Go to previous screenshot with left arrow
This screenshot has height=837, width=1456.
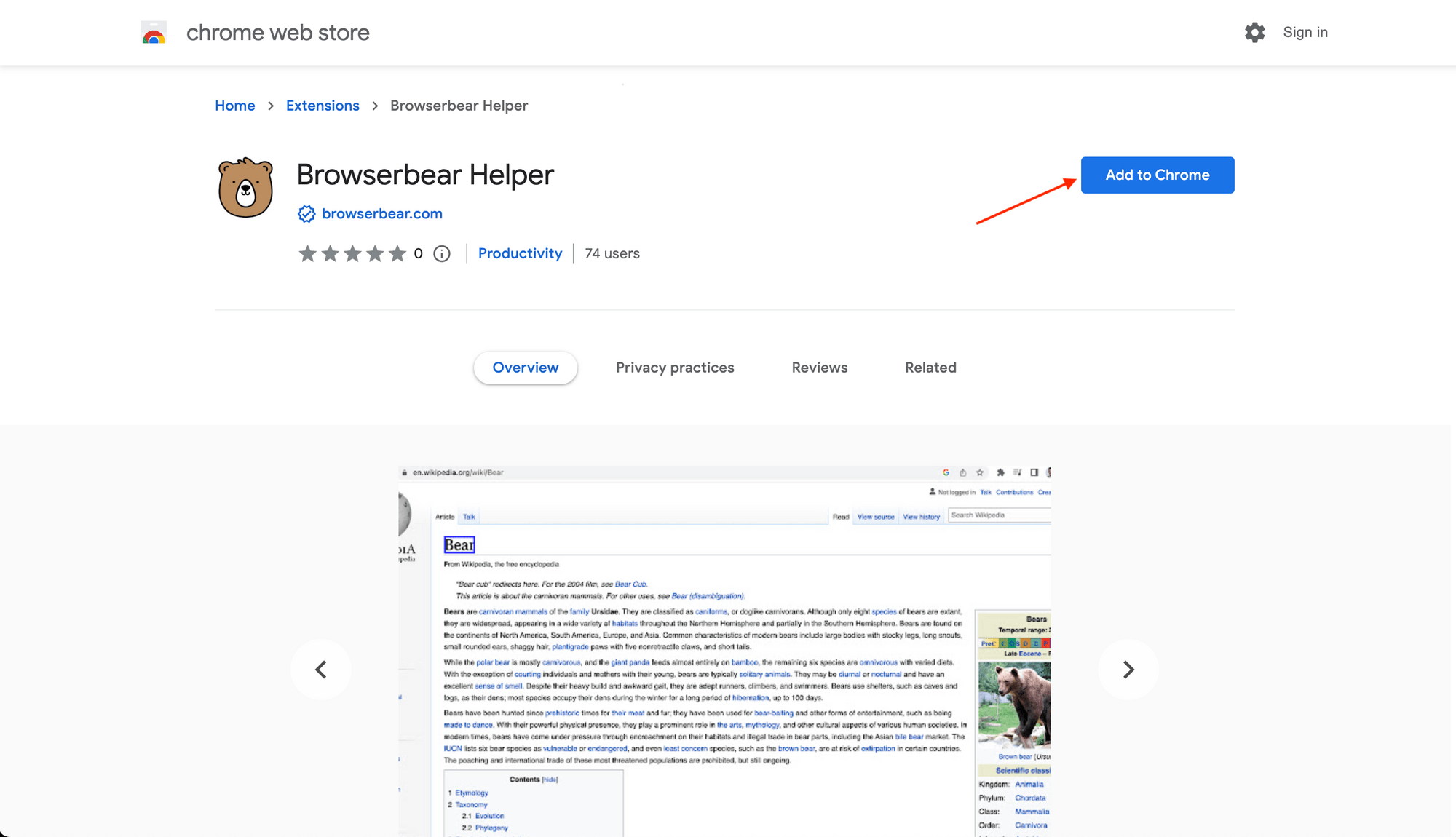click(x=321, y=670)
